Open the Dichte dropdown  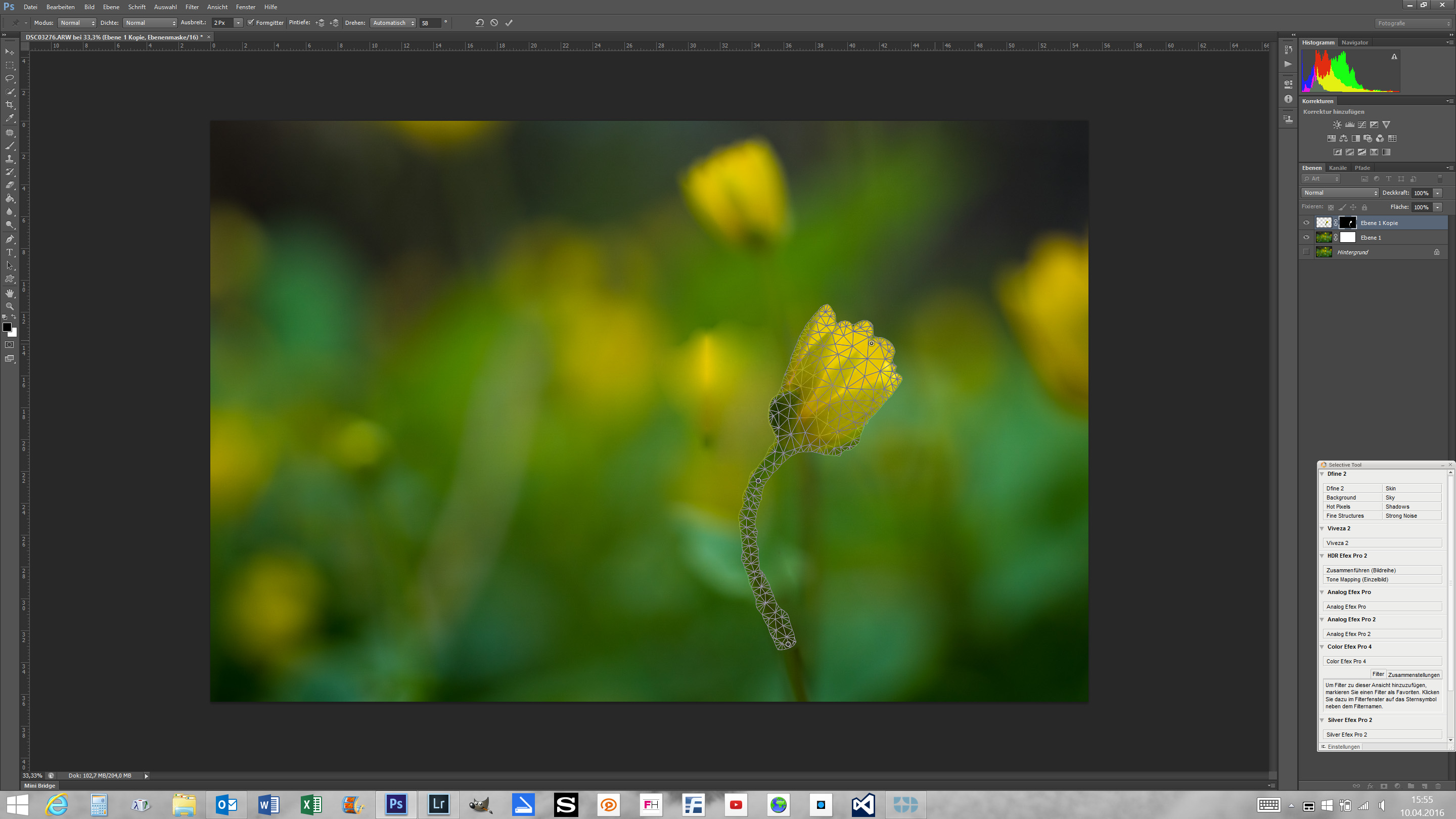[150, 23]
